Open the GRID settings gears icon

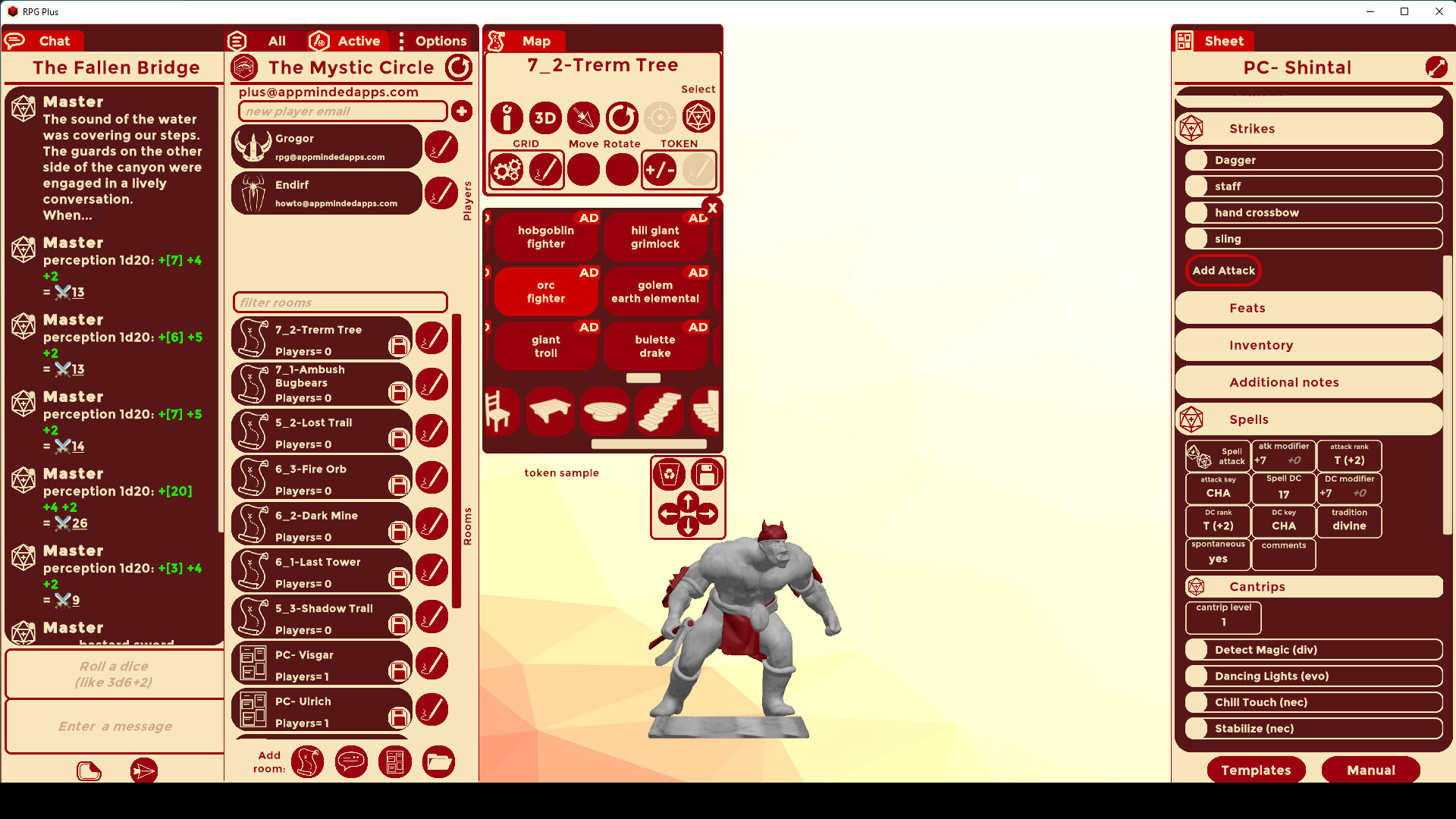click(x=507, y=170)
